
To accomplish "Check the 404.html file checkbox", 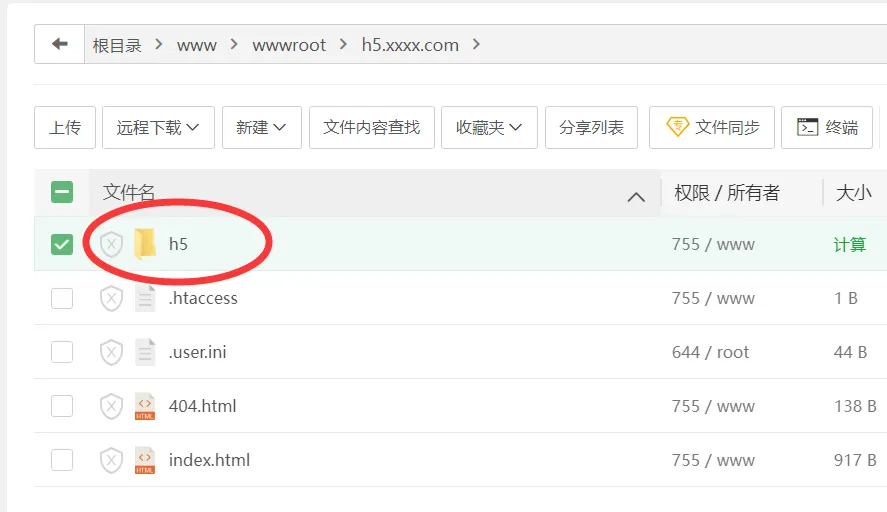I will tap(62, 406).
